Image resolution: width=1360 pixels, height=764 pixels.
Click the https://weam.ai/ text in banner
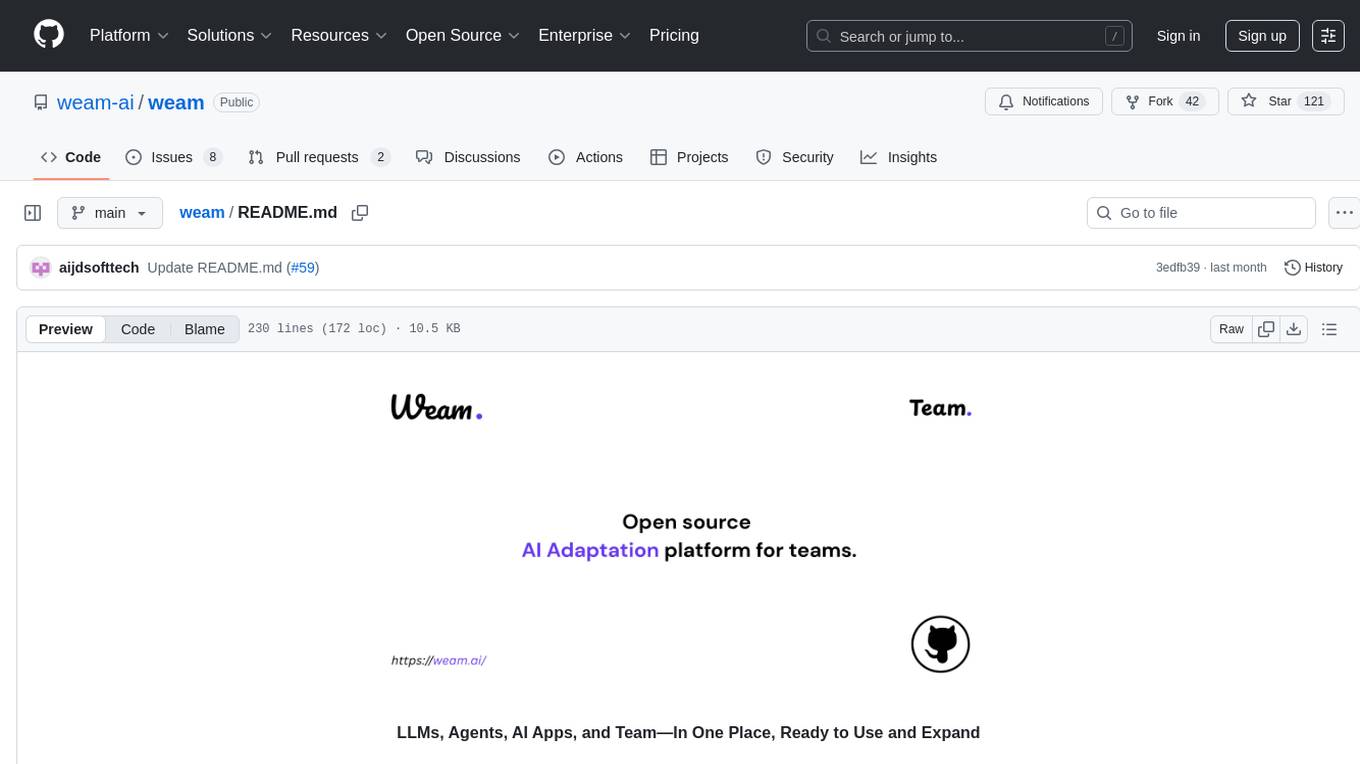[439, 660]
